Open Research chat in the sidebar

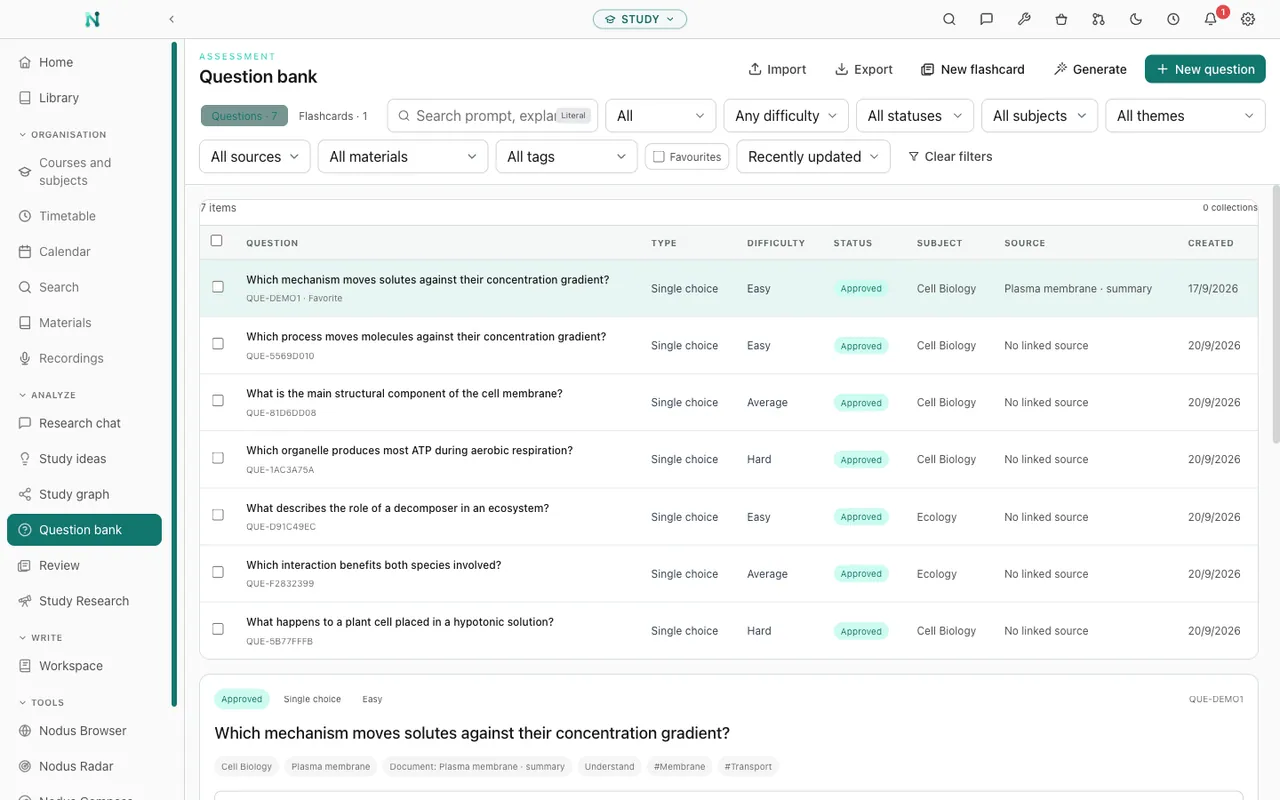click(x=84, y=423)
